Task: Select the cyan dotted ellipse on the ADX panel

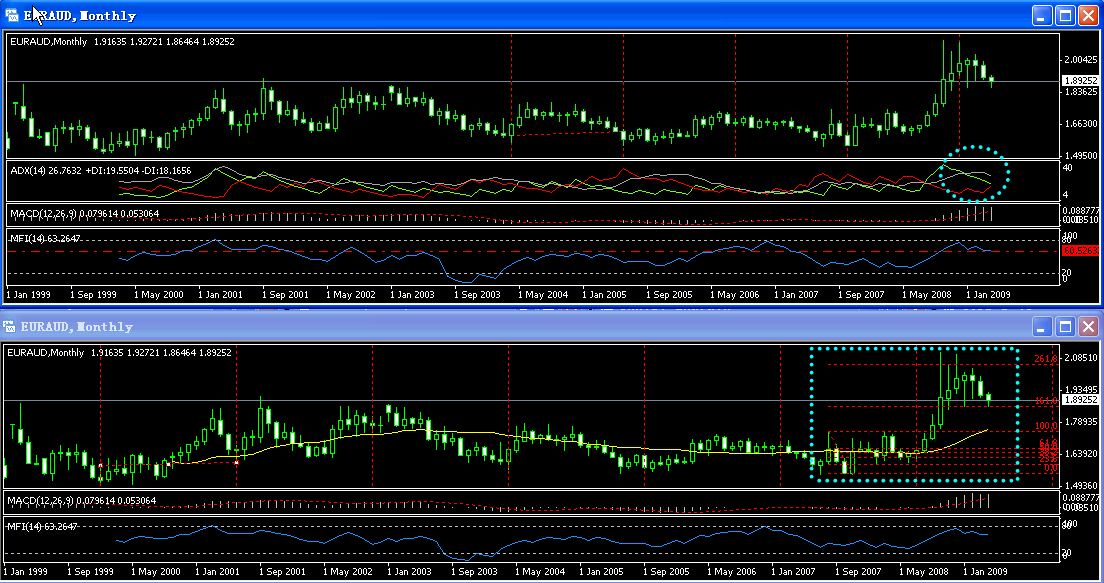Action: tap(1008, 172)
